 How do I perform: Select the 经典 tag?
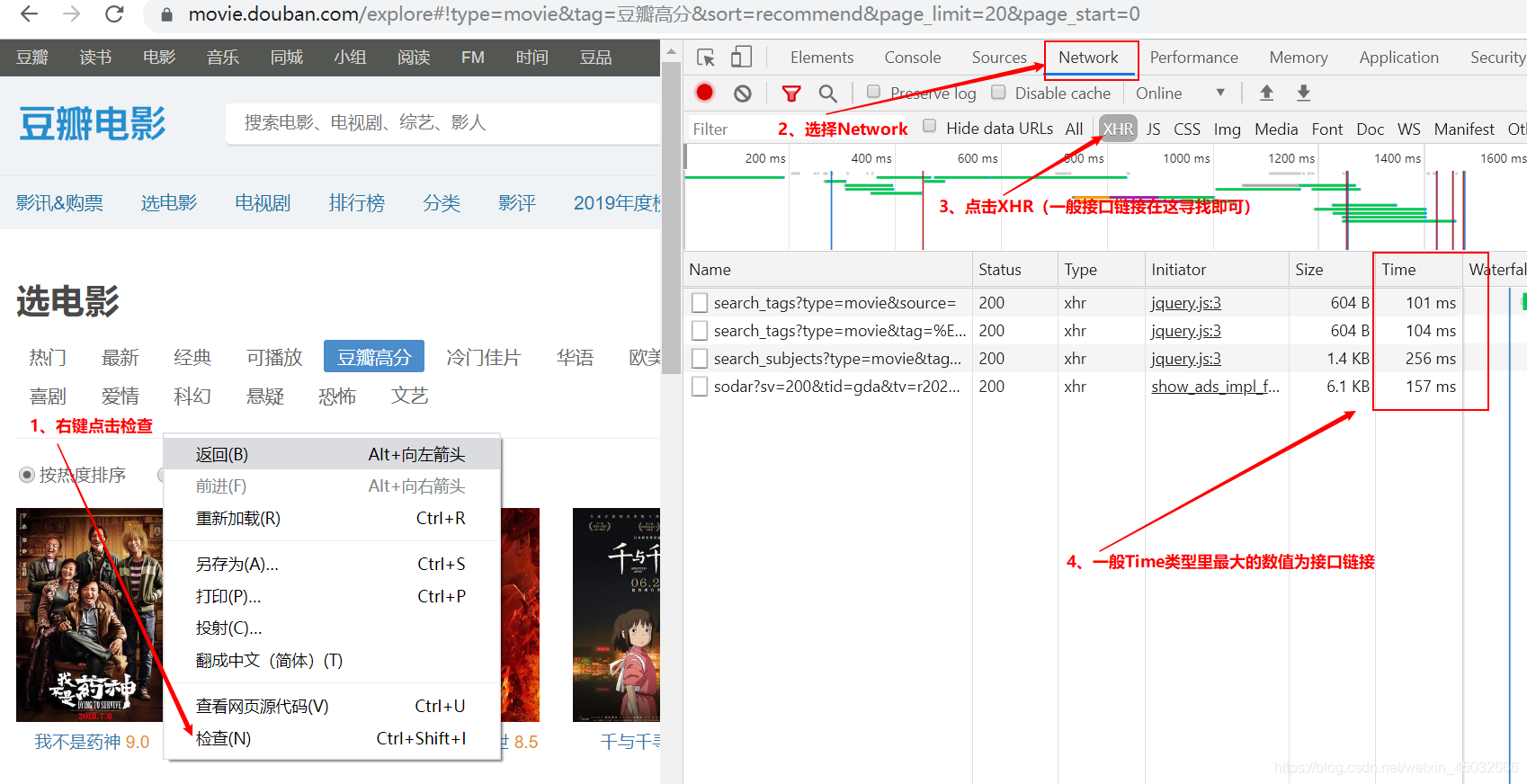click(x=192, y=358)
